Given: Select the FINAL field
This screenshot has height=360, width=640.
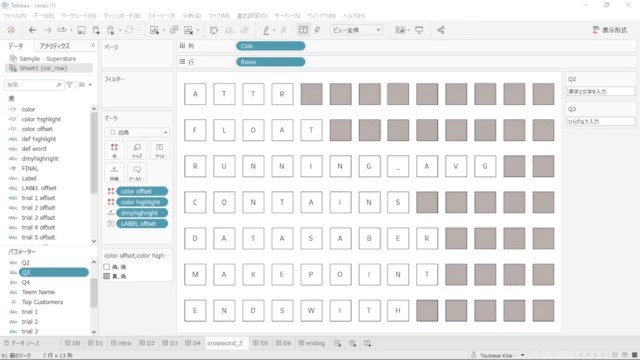Looking at the screenshot, I should tap(30, 169).
